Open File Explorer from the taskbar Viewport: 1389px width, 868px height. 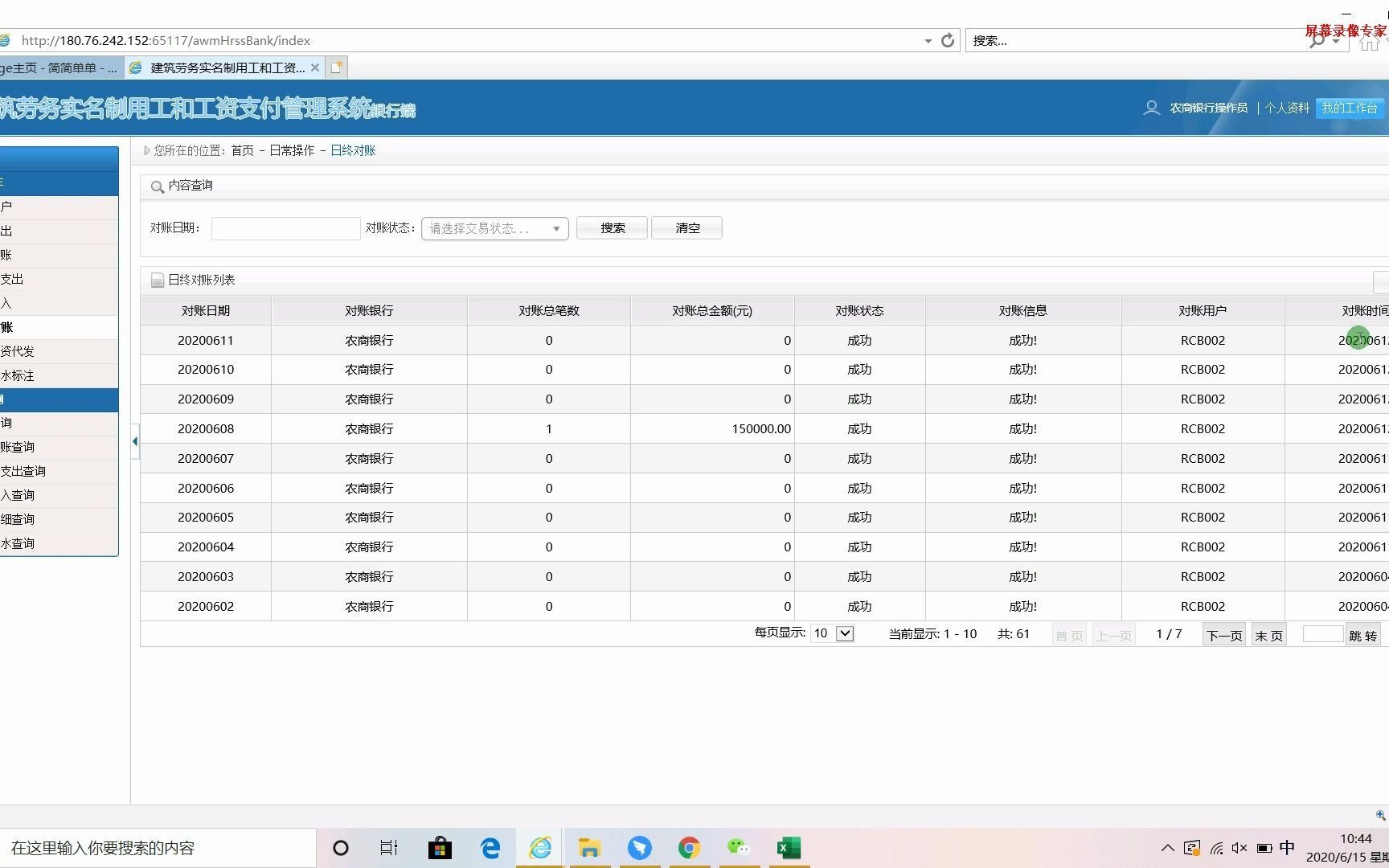pos(589,848)
